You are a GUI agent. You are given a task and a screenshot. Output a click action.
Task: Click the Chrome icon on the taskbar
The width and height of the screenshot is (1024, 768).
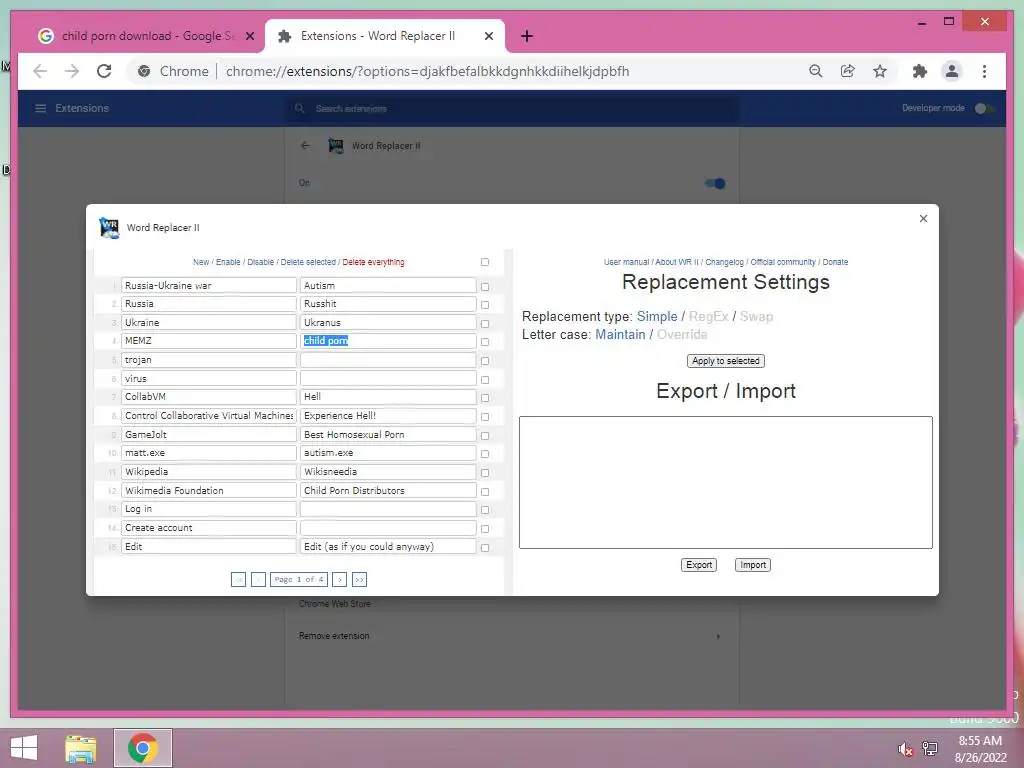[x=143, y=748]
